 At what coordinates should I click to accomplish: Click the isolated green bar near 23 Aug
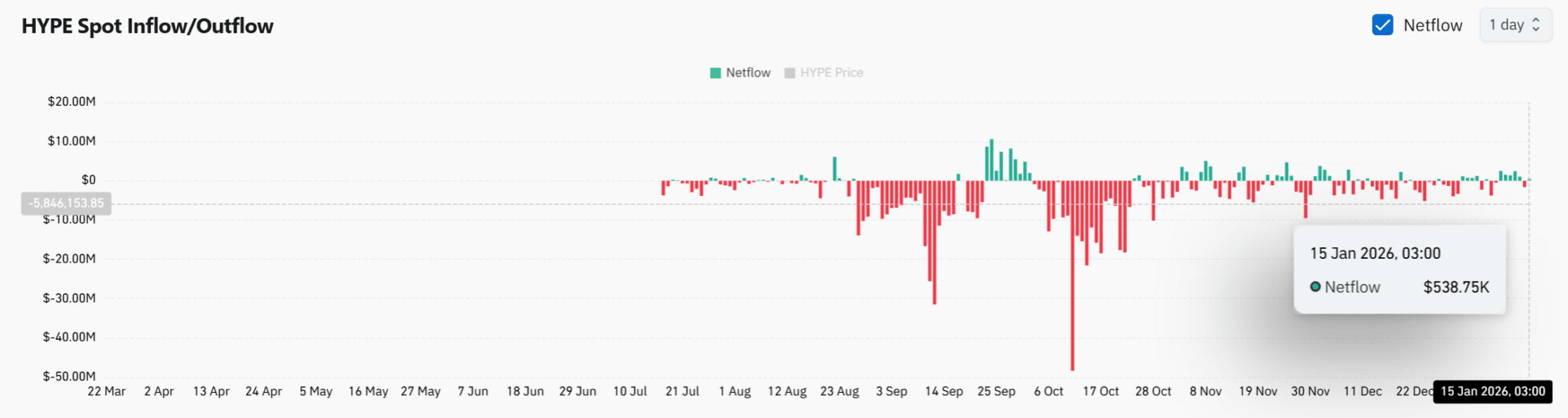835,168
